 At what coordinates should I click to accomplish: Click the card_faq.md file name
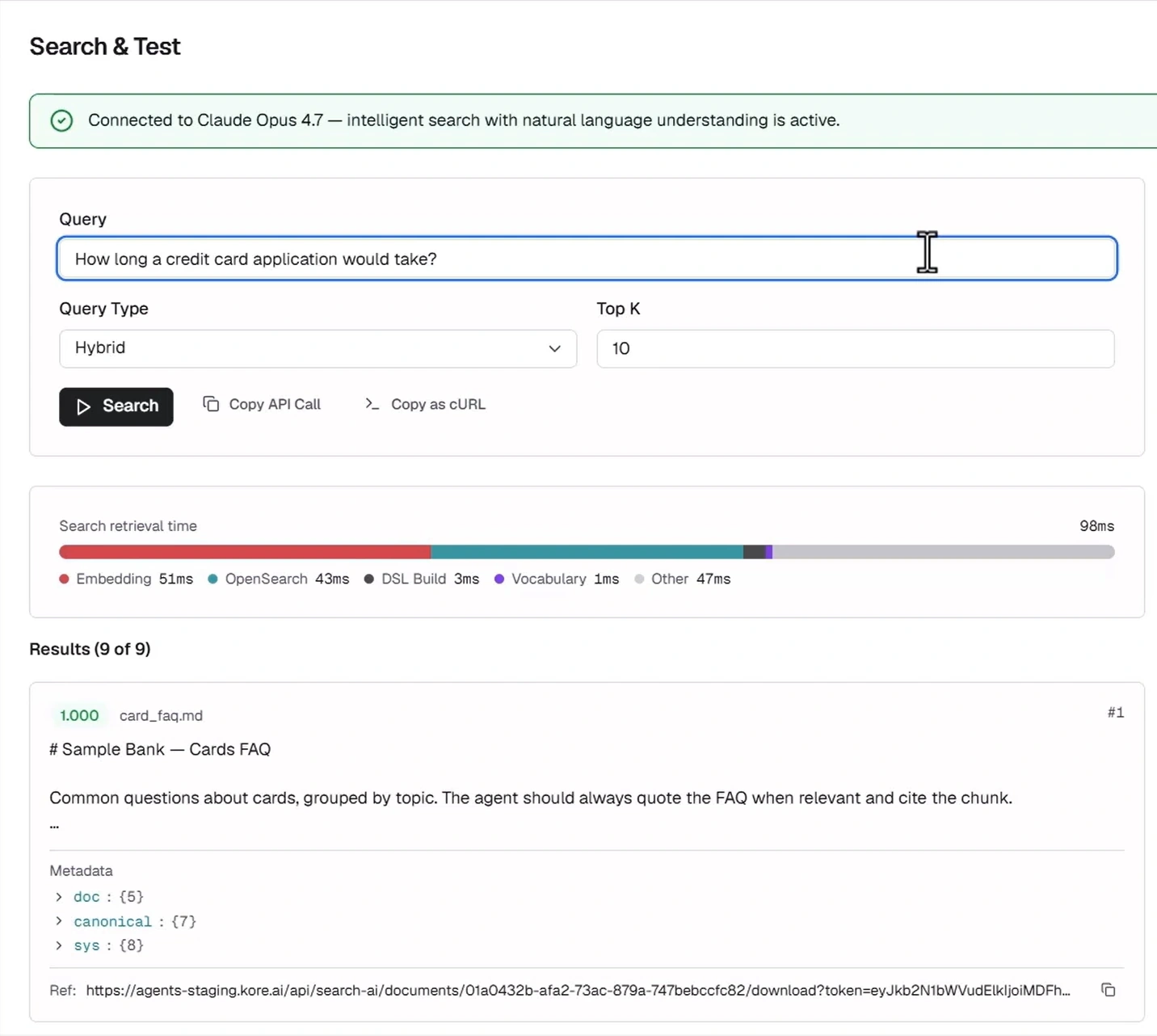(161, 716)
